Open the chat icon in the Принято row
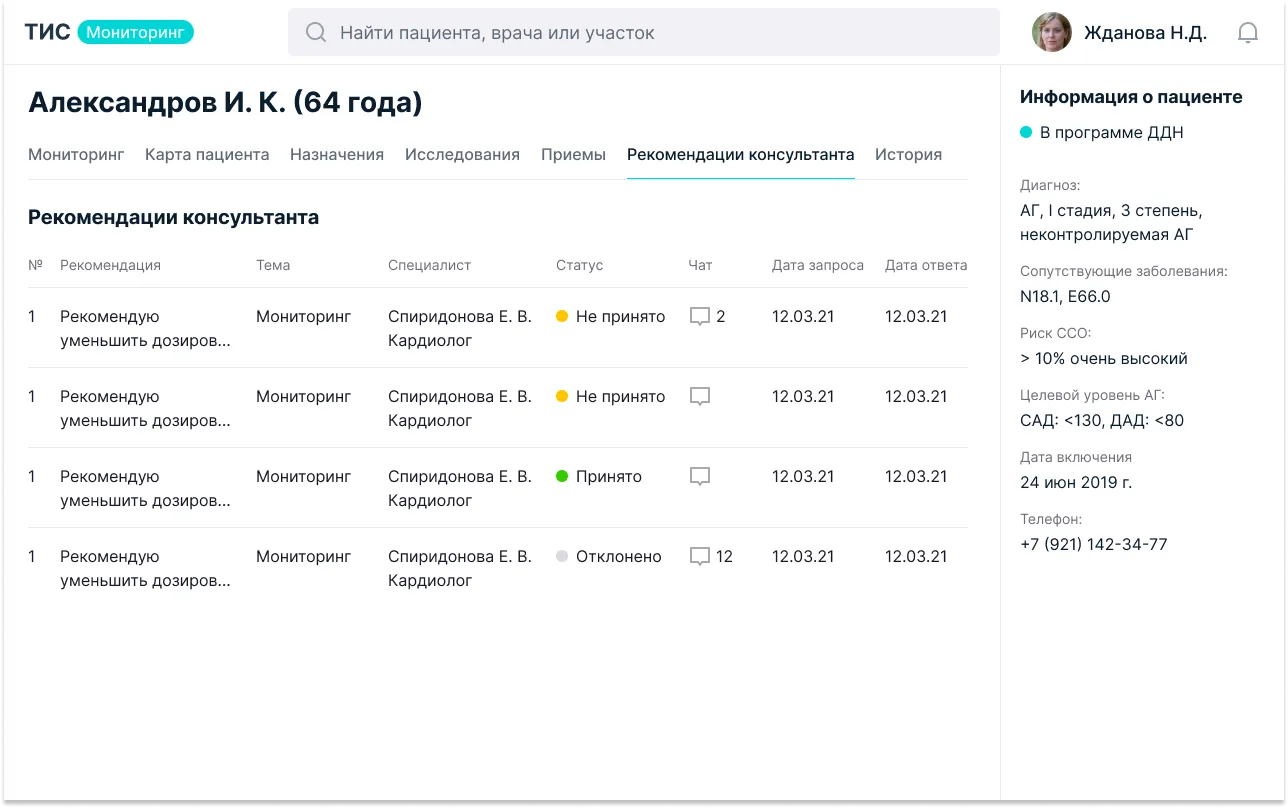 [x=700, y=477]
